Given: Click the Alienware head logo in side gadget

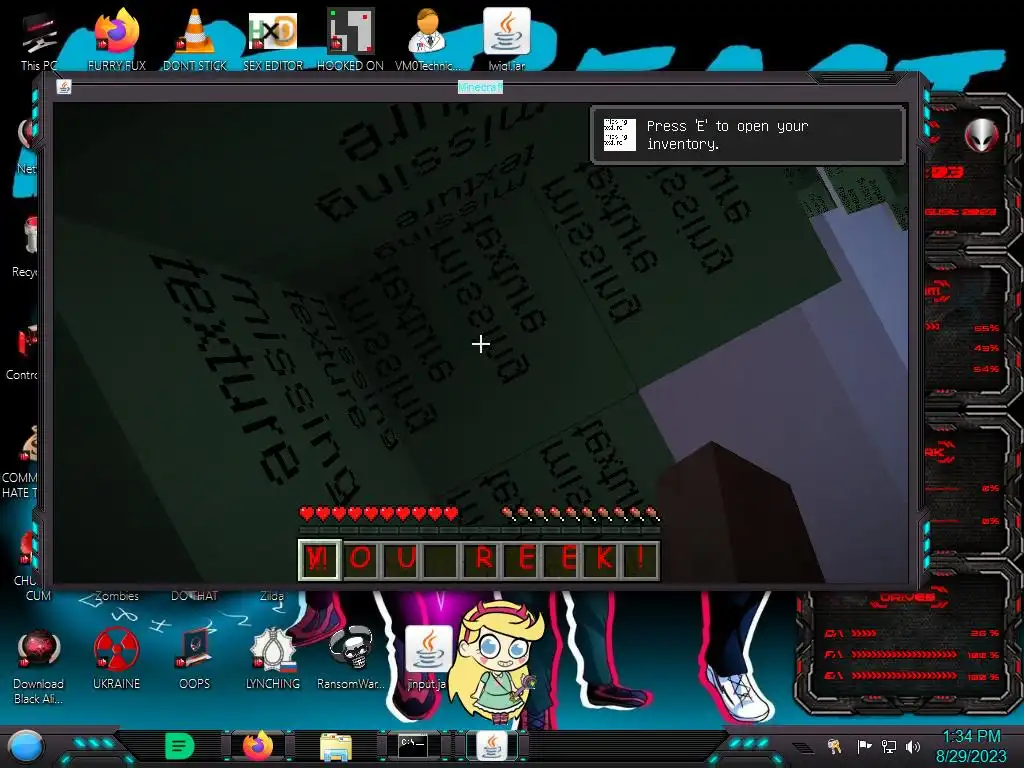Looking at the screenshot, I should pyautogui.click(x=982, y=136).
